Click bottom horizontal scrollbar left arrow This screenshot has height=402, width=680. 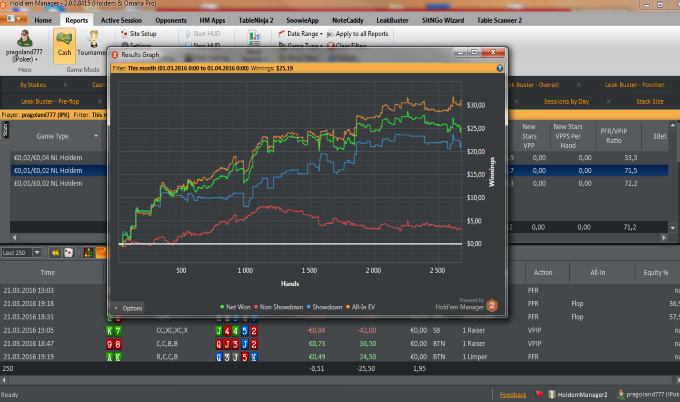click(x=4, y=380)
